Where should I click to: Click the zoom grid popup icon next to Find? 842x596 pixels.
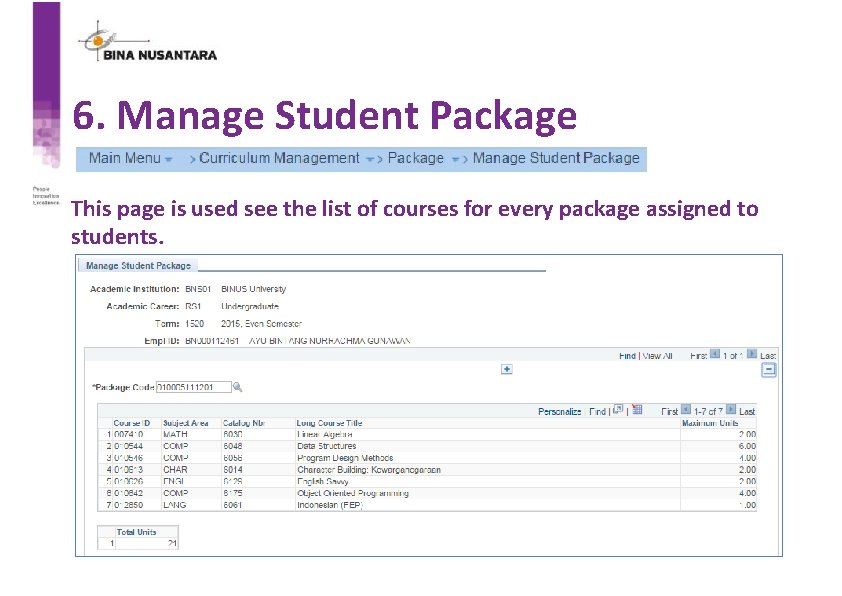(617, 409)
